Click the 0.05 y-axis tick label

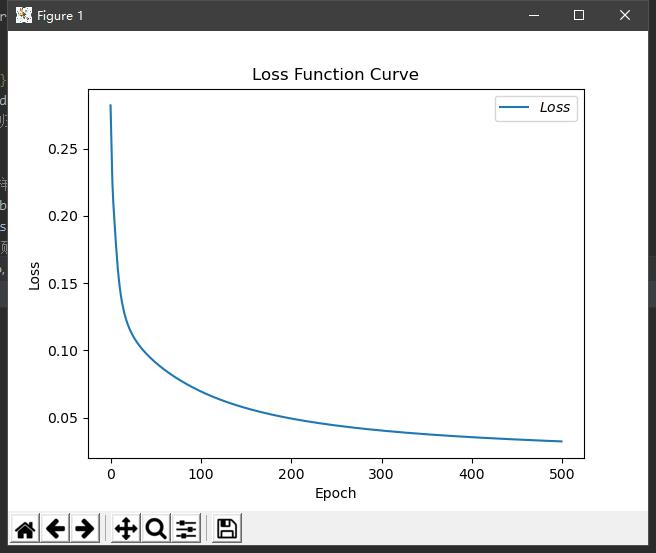coord(63,418)
